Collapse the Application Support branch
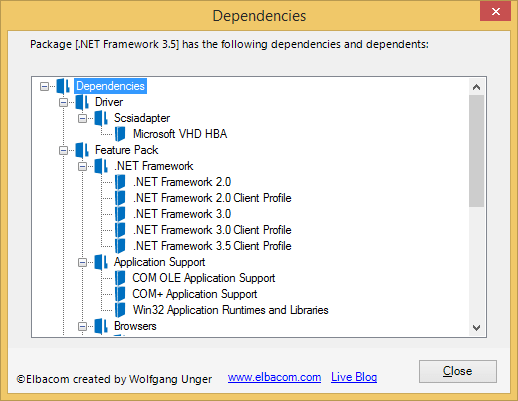 coord(82,262)
